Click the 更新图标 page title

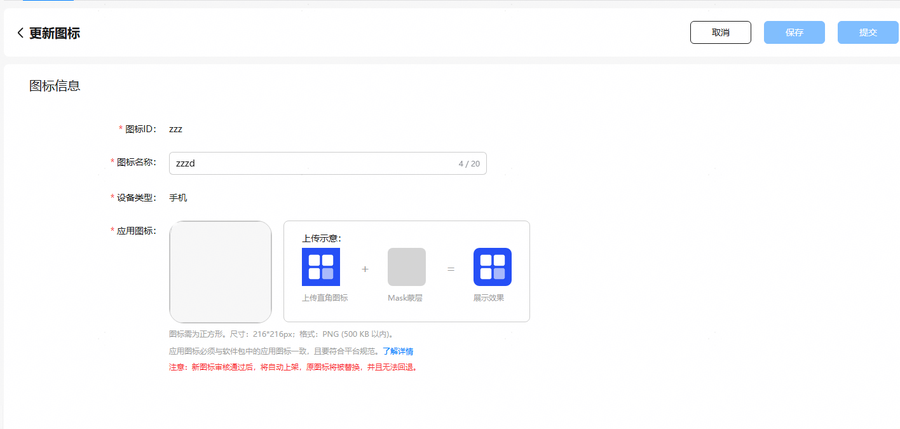click(54, 33)
